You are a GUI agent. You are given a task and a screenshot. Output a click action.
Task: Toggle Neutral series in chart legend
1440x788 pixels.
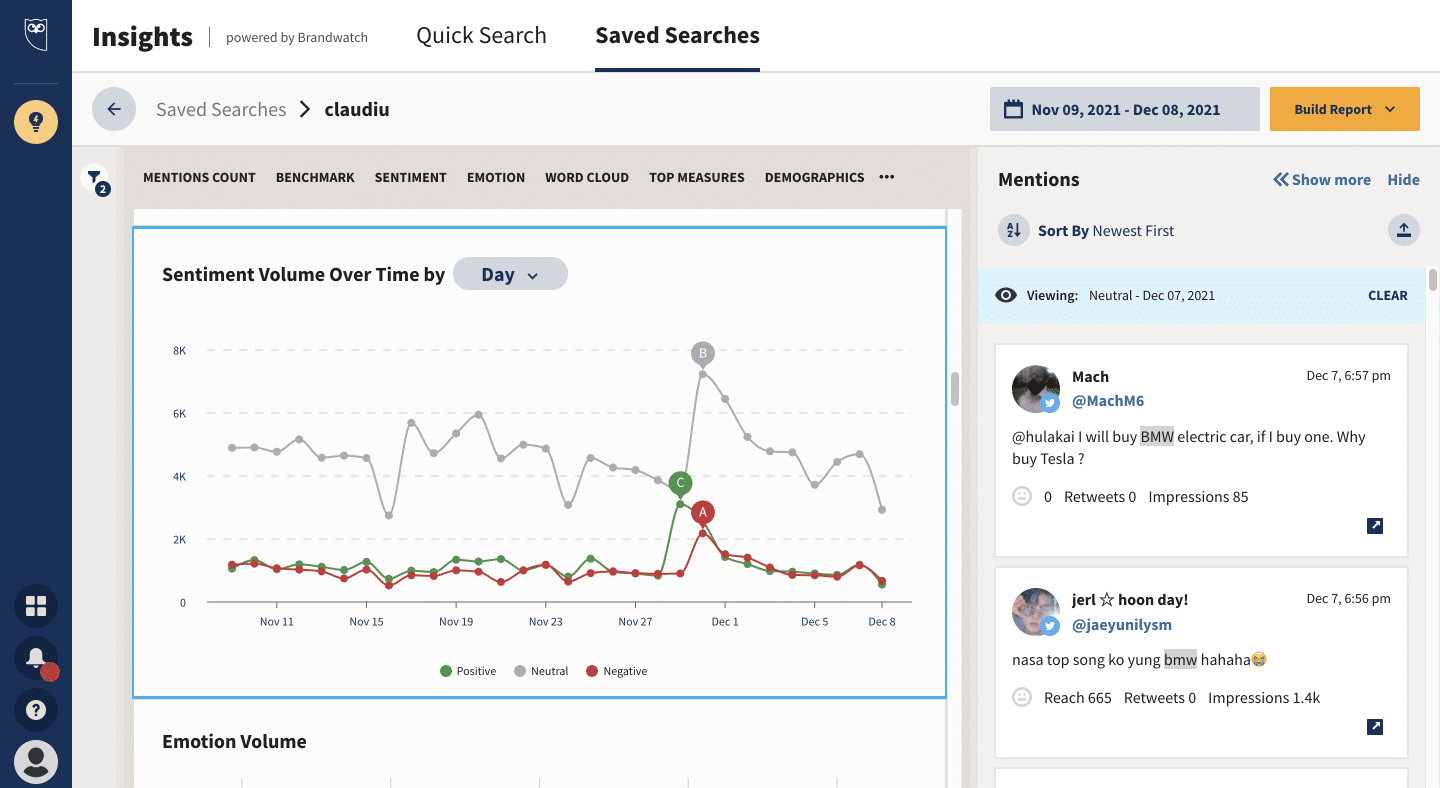coord(541,671)
